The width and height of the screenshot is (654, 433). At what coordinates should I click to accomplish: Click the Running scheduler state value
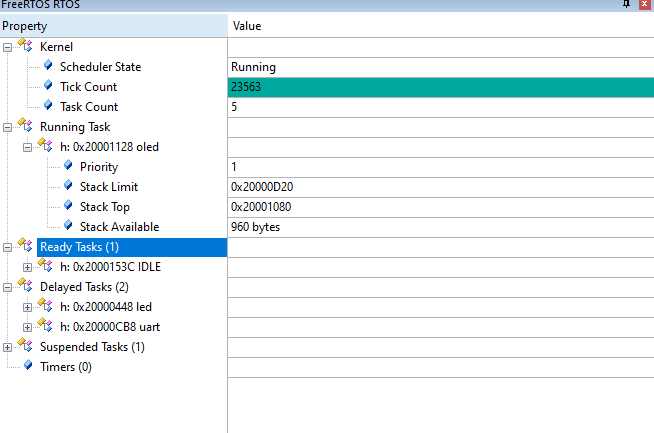point(253,67)
